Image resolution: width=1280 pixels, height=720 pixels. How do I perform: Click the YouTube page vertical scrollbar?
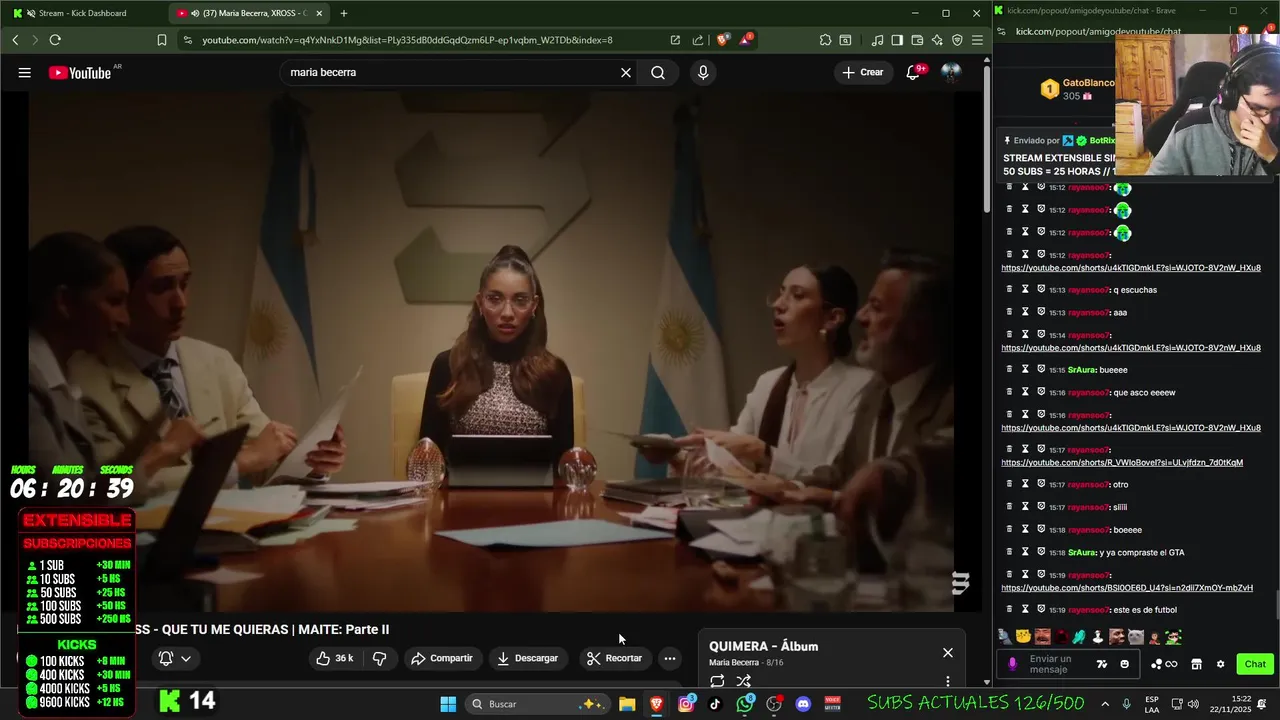(987, 140)
